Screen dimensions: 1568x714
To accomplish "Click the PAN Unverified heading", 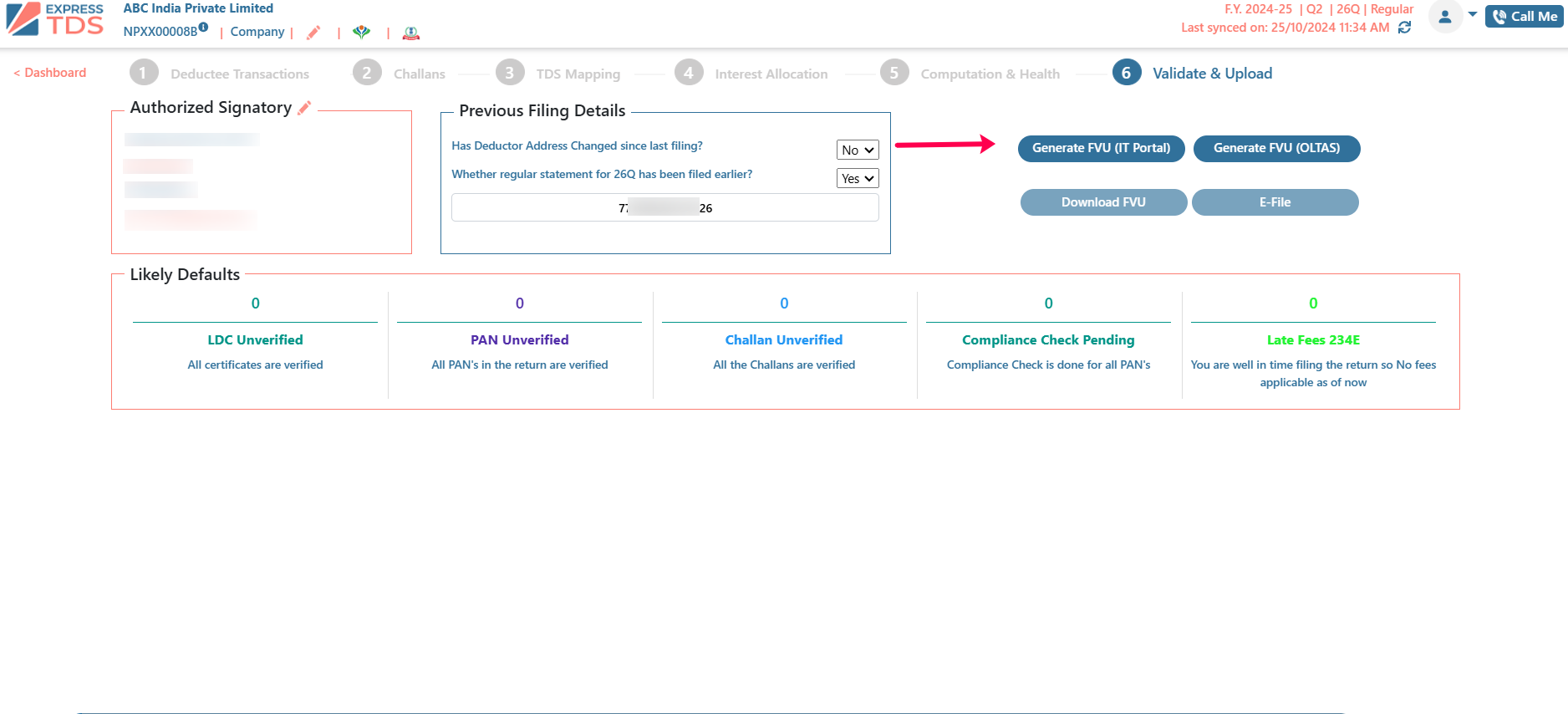I will coord(519,339).
